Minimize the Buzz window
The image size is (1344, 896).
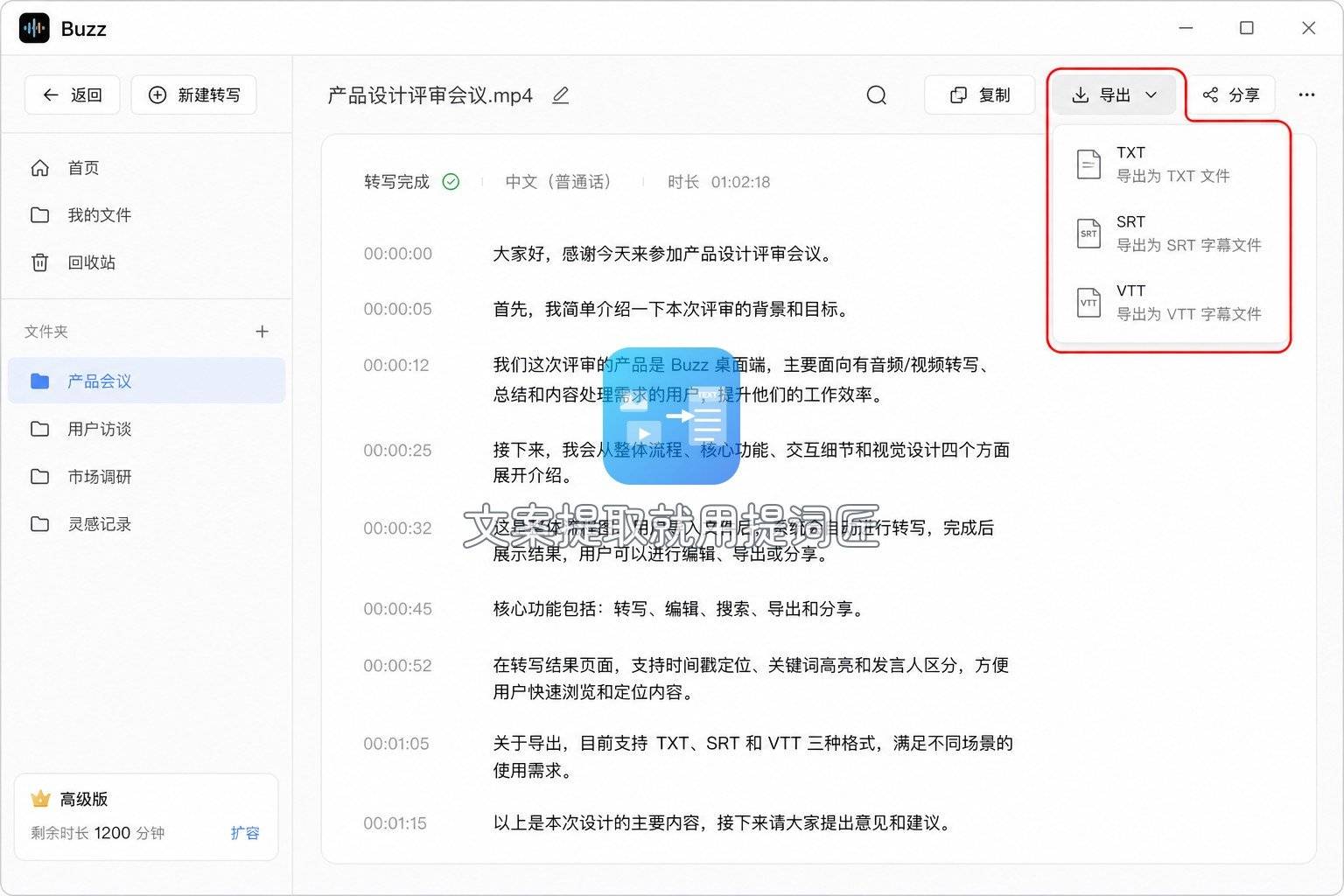point(1186,28)
